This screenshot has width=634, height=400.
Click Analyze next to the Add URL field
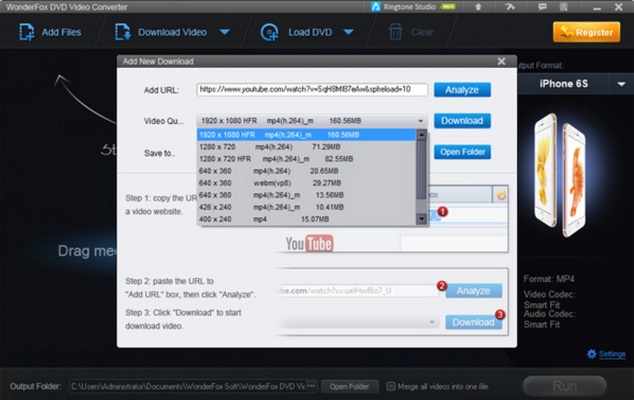462,89
